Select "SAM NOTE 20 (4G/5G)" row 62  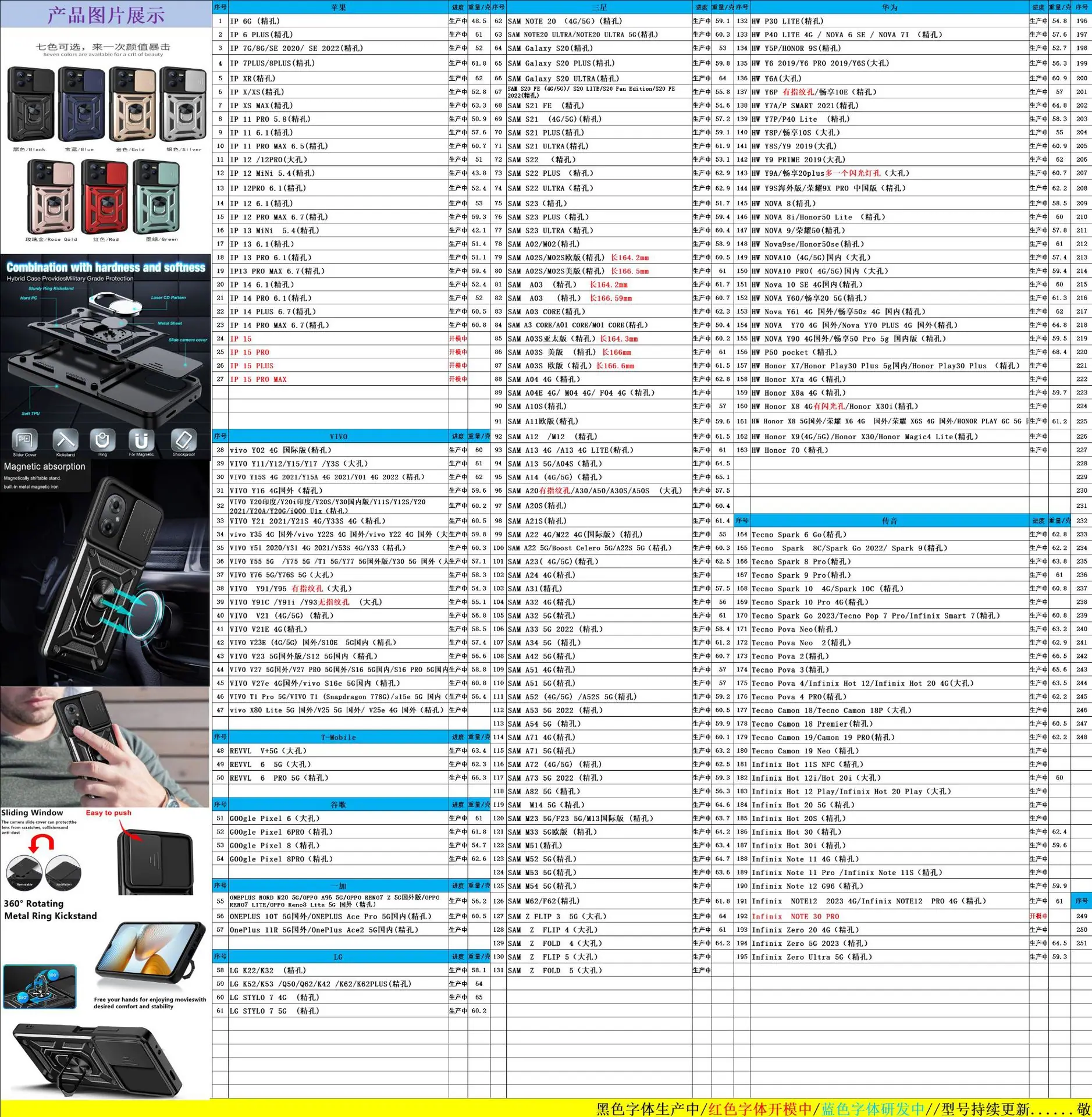[599, 21]
